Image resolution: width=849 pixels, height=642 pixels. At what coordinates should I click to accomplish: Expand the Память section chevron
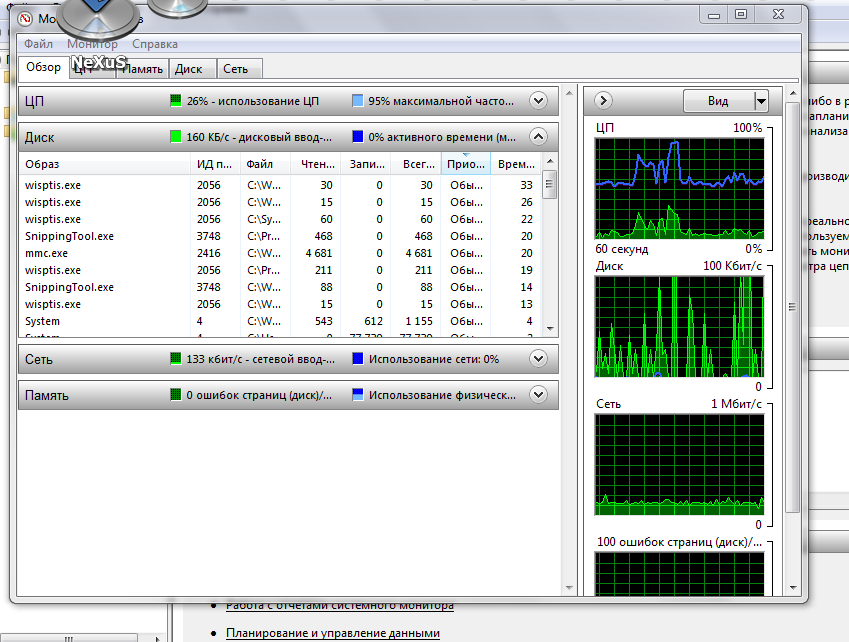tap(538, 395)
